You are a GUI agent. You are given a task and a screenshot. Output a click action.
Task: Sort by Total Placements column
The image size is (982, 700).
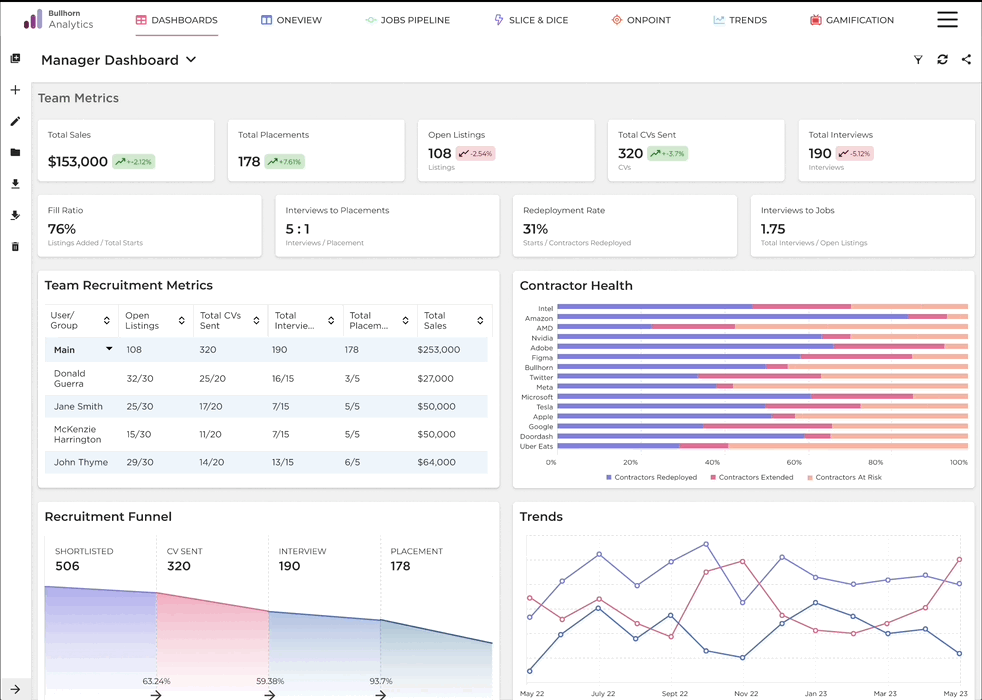click(405, 321)
